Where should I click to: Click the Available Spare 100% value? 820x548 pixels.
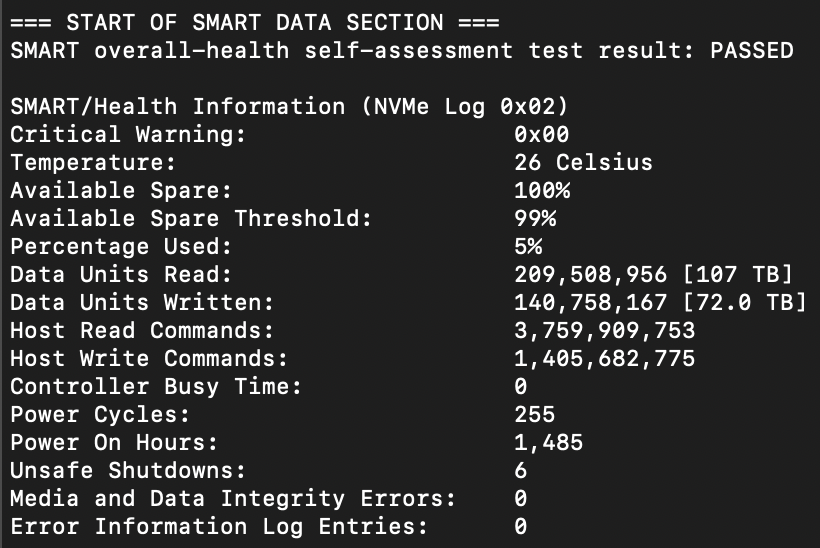point(541,190)
